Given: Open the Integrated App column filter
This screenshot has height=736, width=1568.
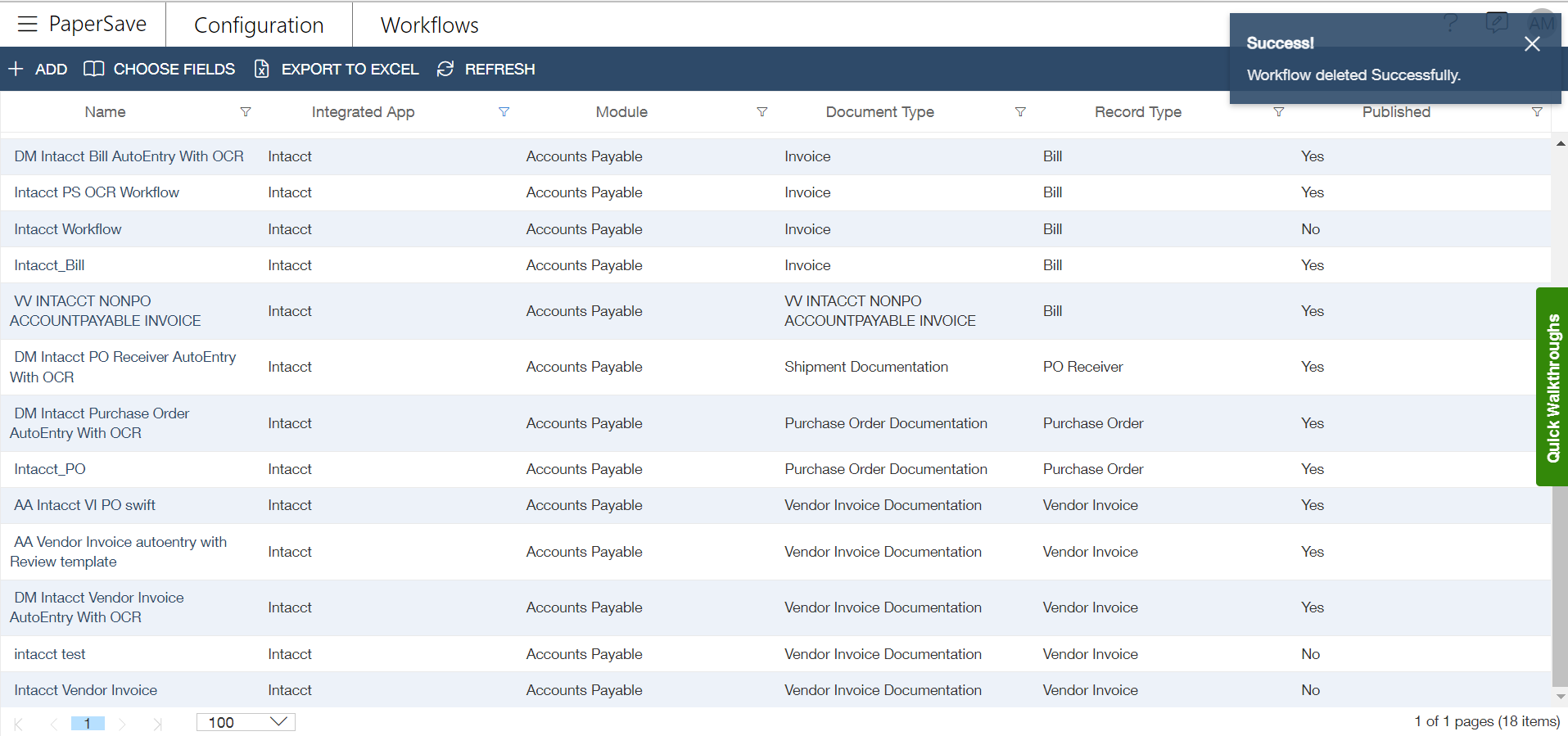Looking at the screenshot, I should point(504,112).
